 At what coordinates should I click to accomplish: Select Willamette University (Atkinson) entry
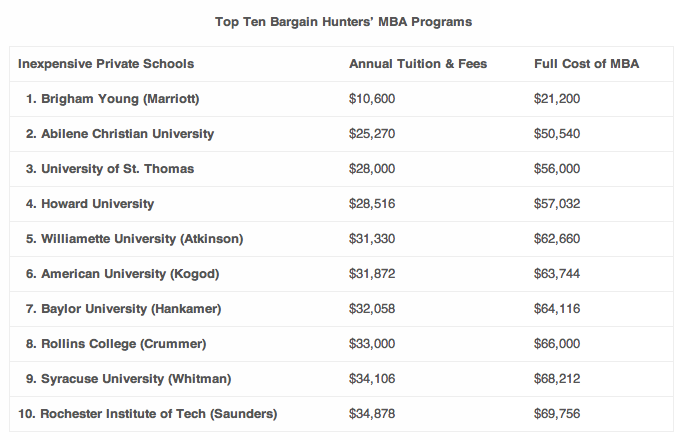(134, 239)
